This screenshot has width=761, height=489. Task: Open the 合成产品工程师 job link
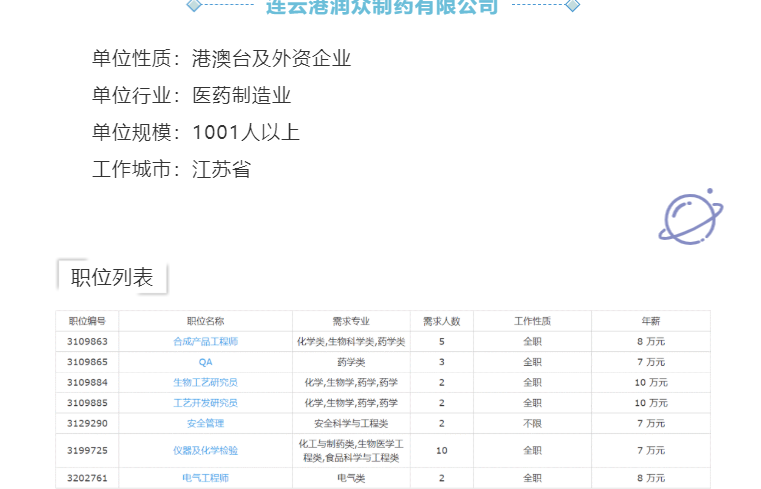(x=205, y=342)
